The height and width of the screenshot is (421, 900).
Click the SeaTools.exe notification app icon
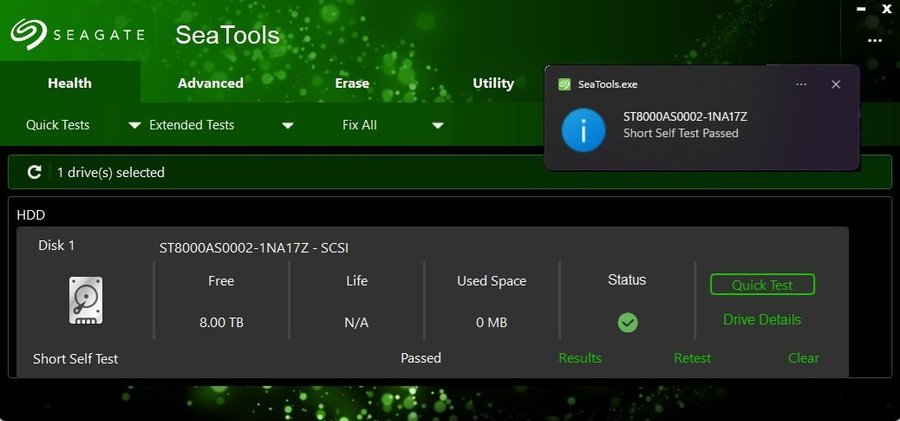564,84
